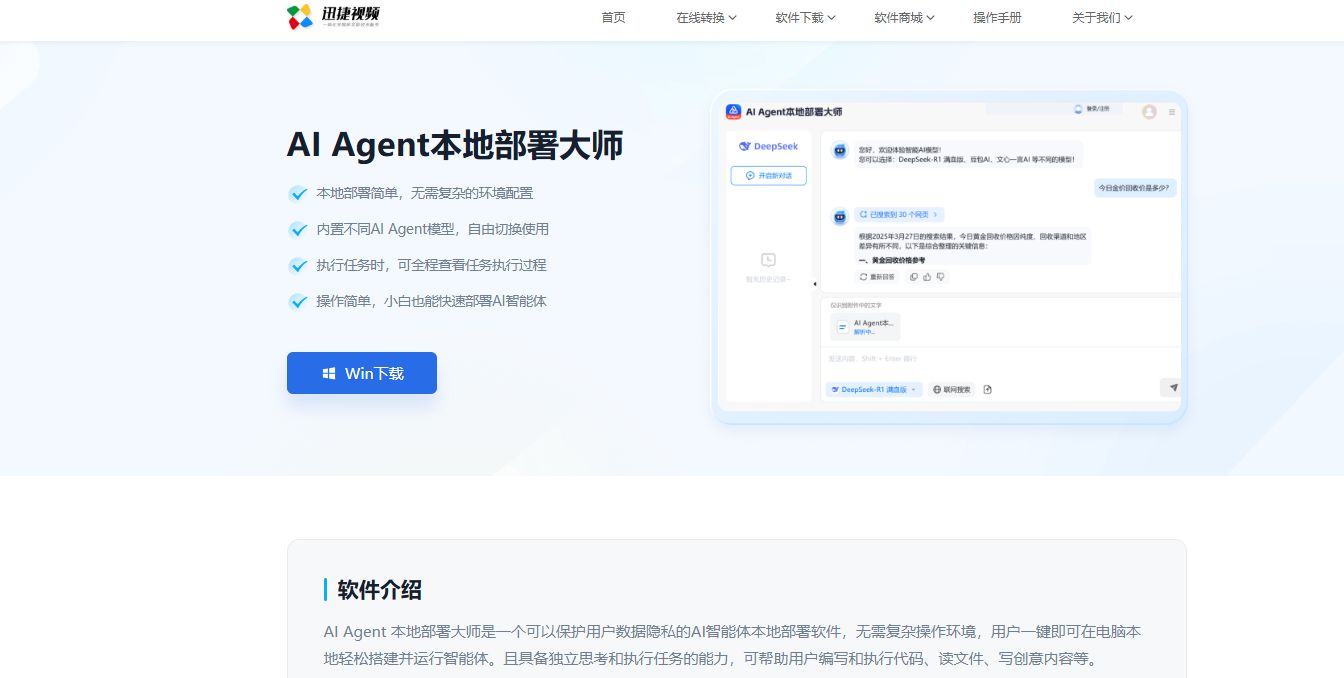Image resolution: width=1344 pixels, height=678 pixels.
Task: Click the text 执行任务时，可全程查看任务执行过程
Action: (432, 265)
